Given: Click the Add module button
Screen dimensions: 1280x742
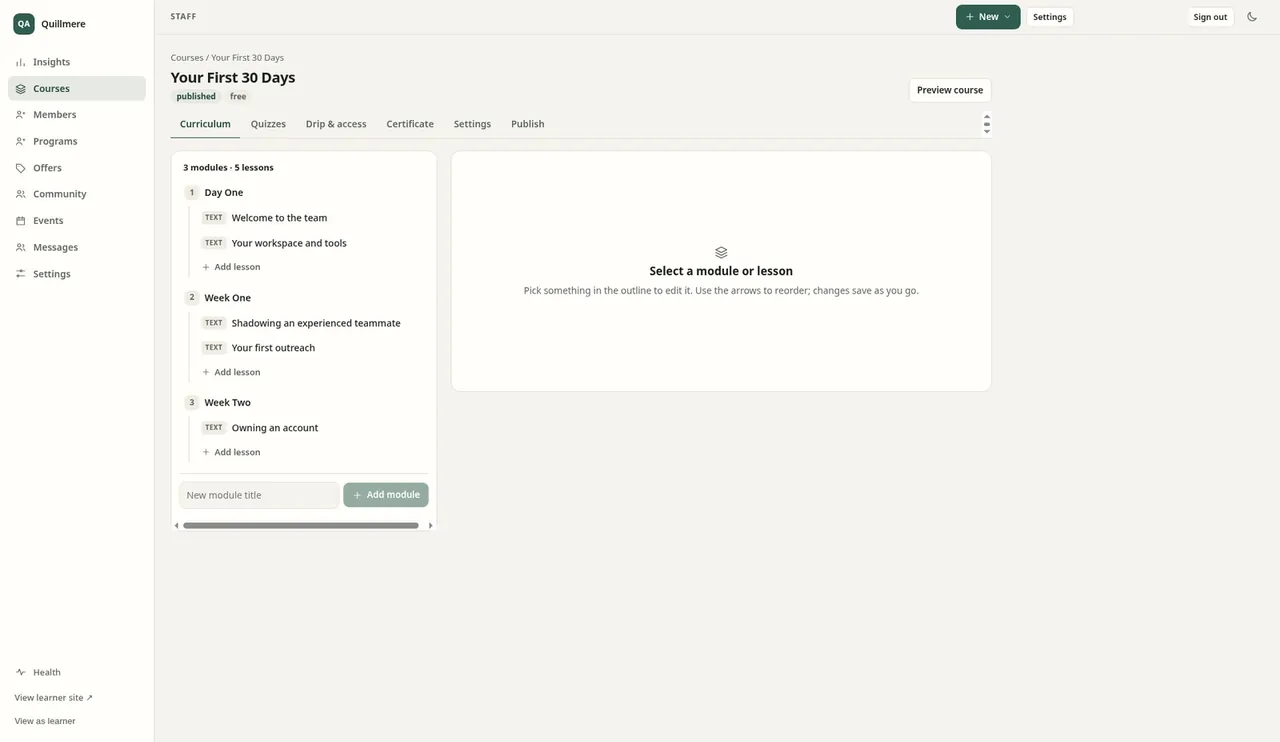Looking at the screenshot, I should (386, 495).
